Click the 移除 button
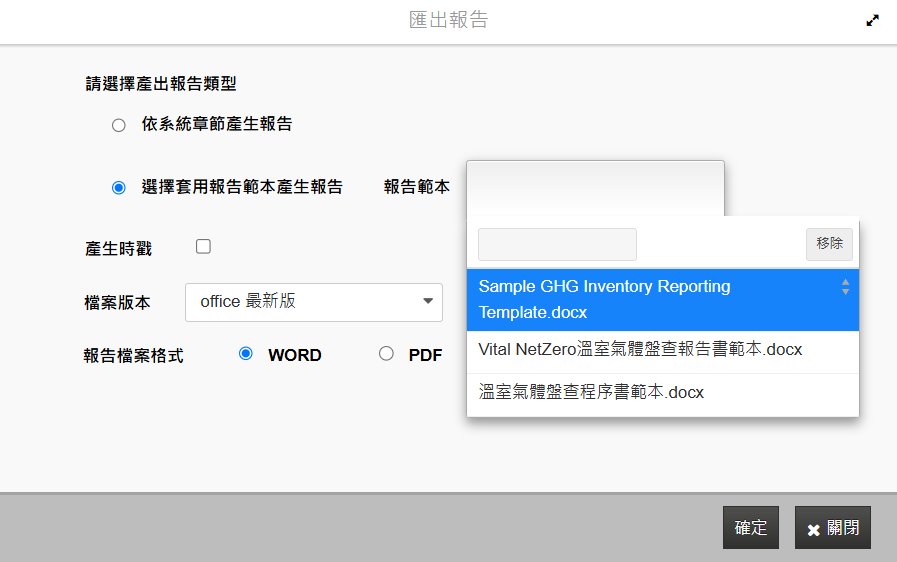Image resolution: width=897 pixels, height=562 pixels. click(829, 243)
